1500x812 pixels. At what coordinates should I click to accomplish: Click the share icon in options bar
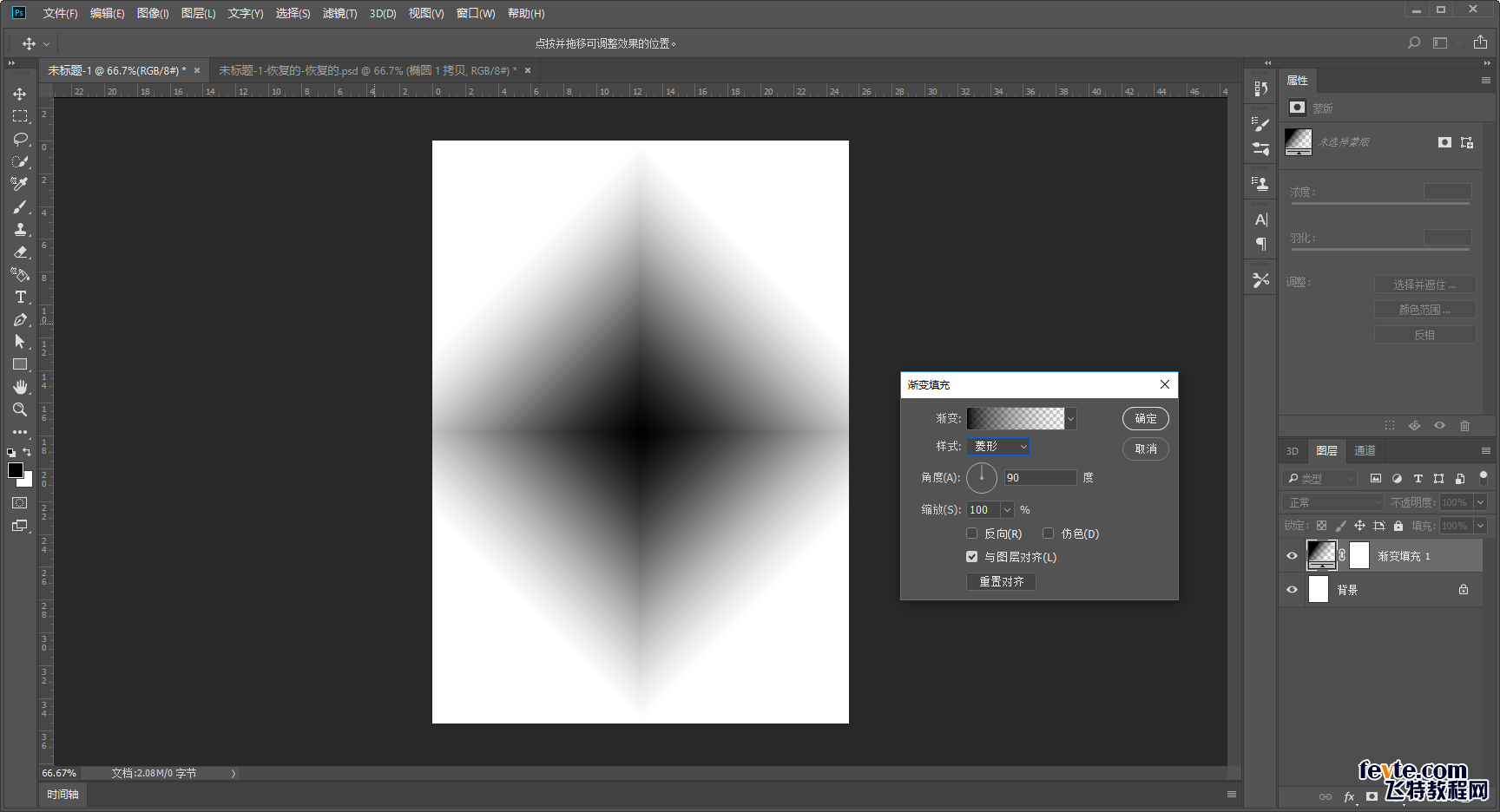pyautogui.click(x=1480, y=42)
